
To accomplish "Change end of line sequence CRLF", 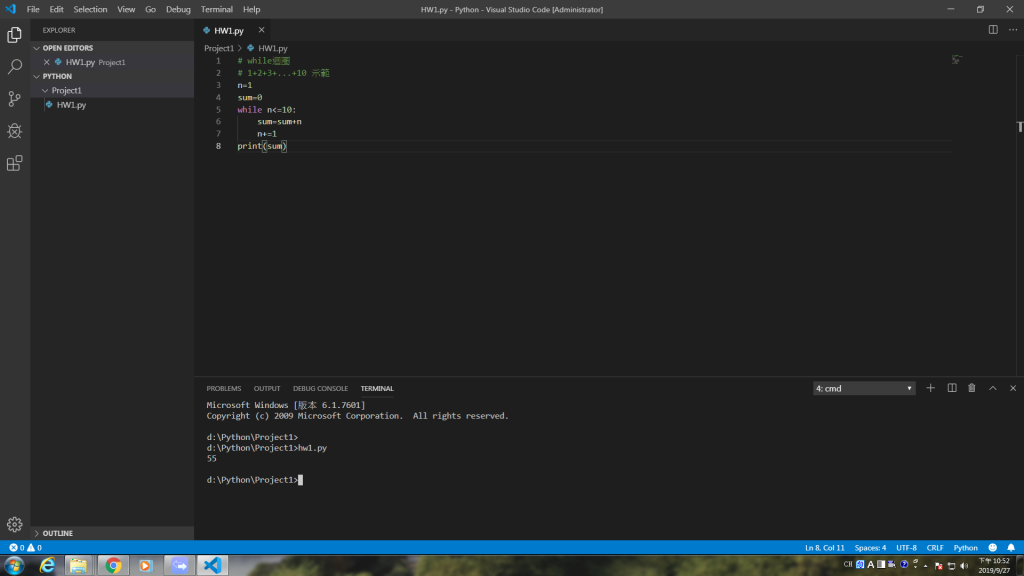I will (x=935, y=548).
